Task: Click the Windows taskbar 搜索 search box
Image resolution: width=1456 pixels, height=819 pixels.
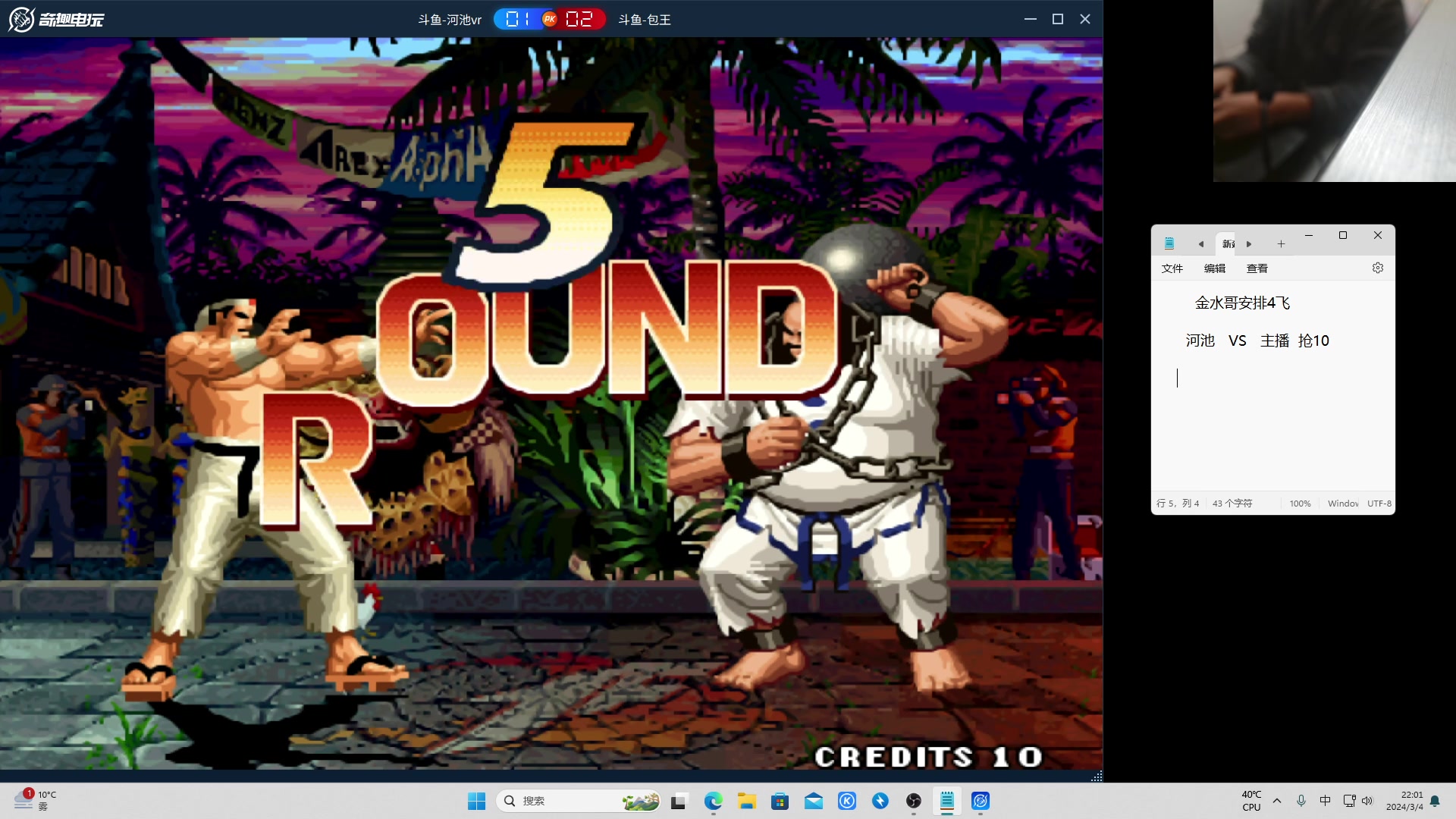Action: coord(578,801)
